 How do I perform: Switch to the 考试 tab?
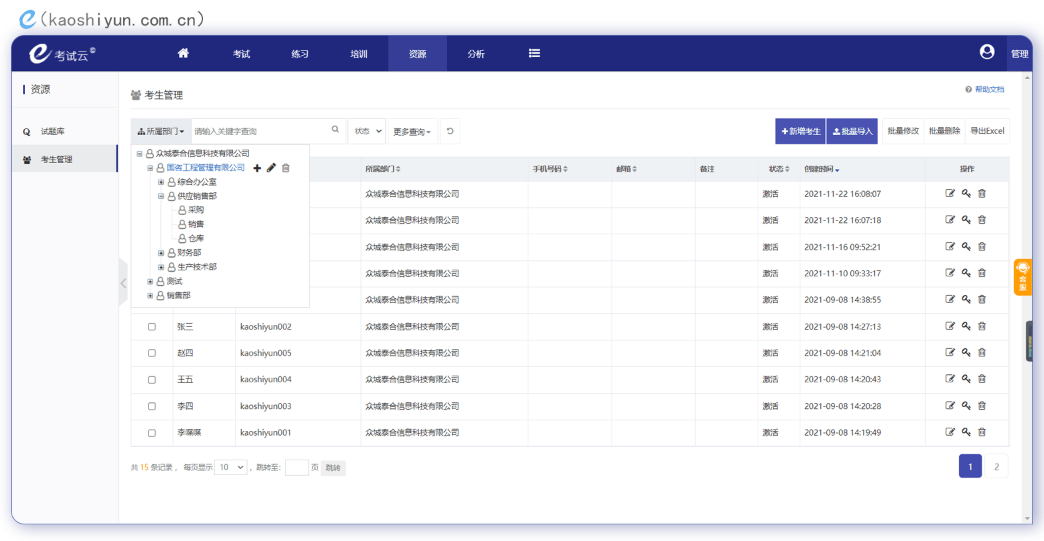[x=242, y=54]
